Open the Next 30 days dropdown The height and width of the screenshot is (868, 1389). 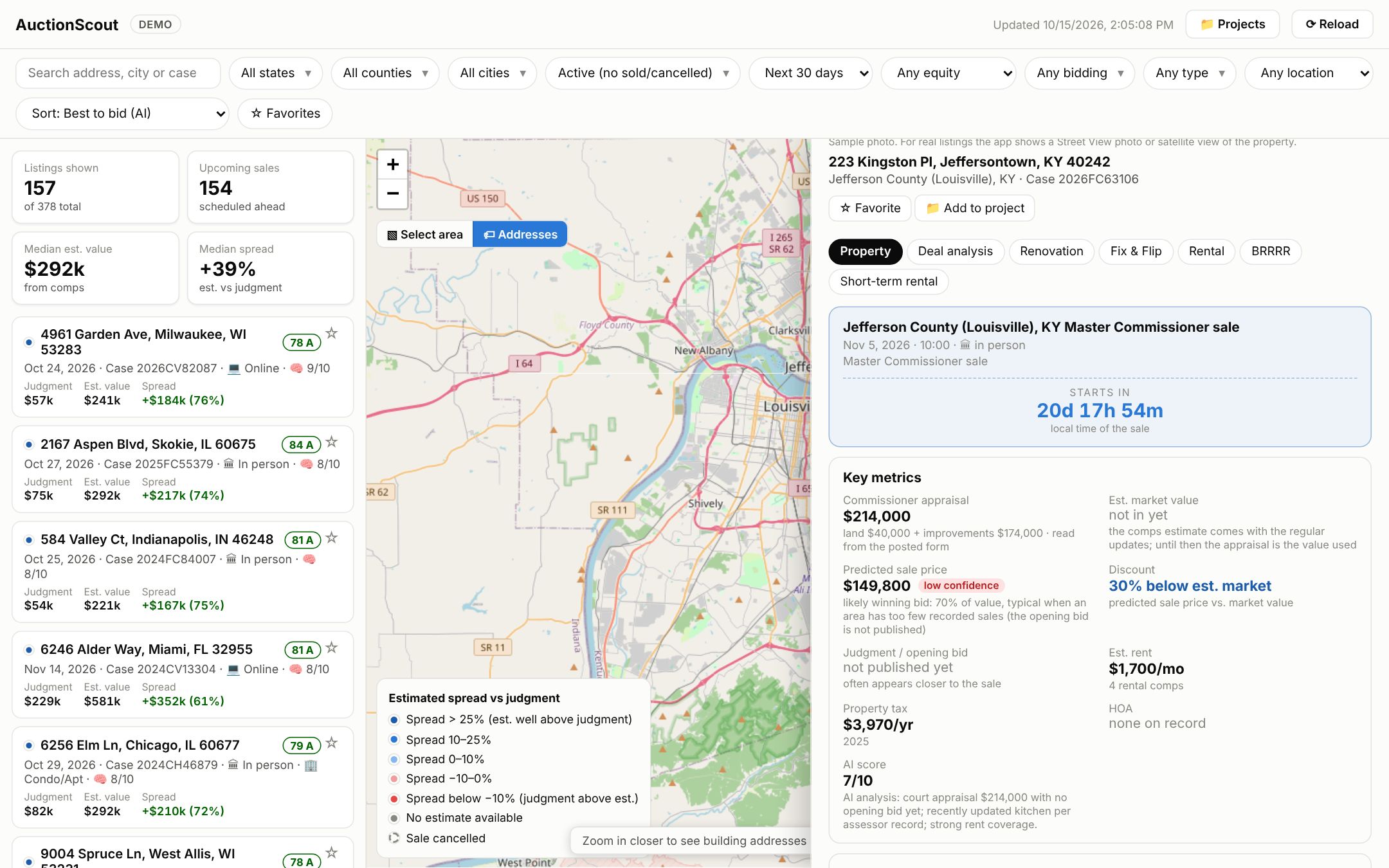pyautogui.click(x=811, y=73)
